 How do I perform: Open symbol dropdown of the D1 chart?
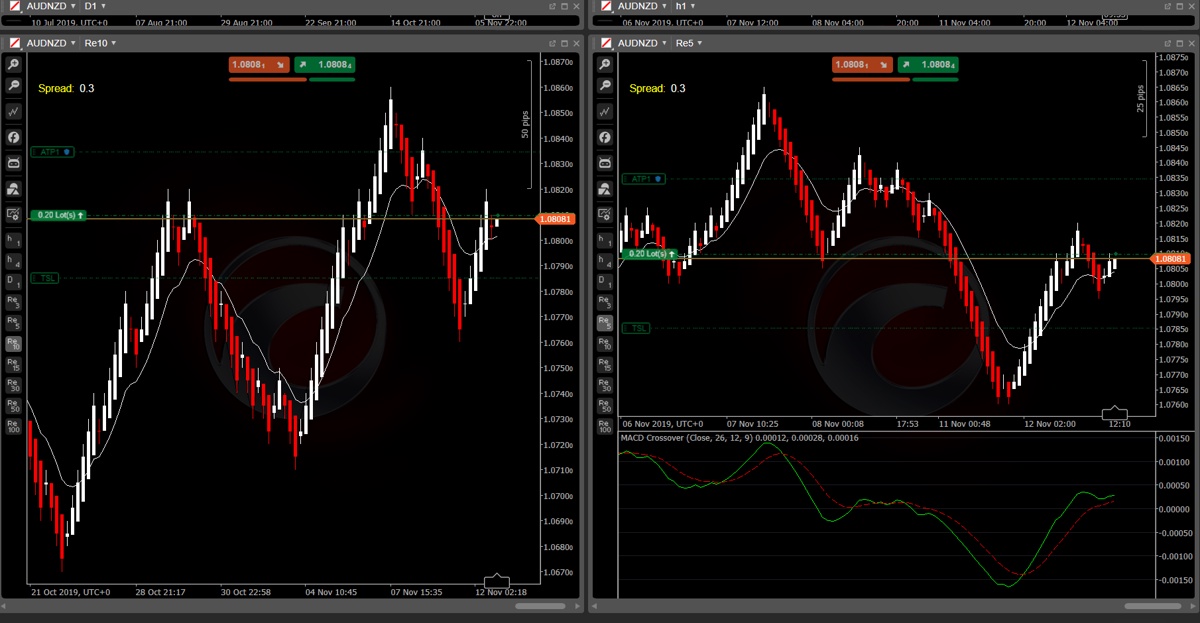point(52,6)
